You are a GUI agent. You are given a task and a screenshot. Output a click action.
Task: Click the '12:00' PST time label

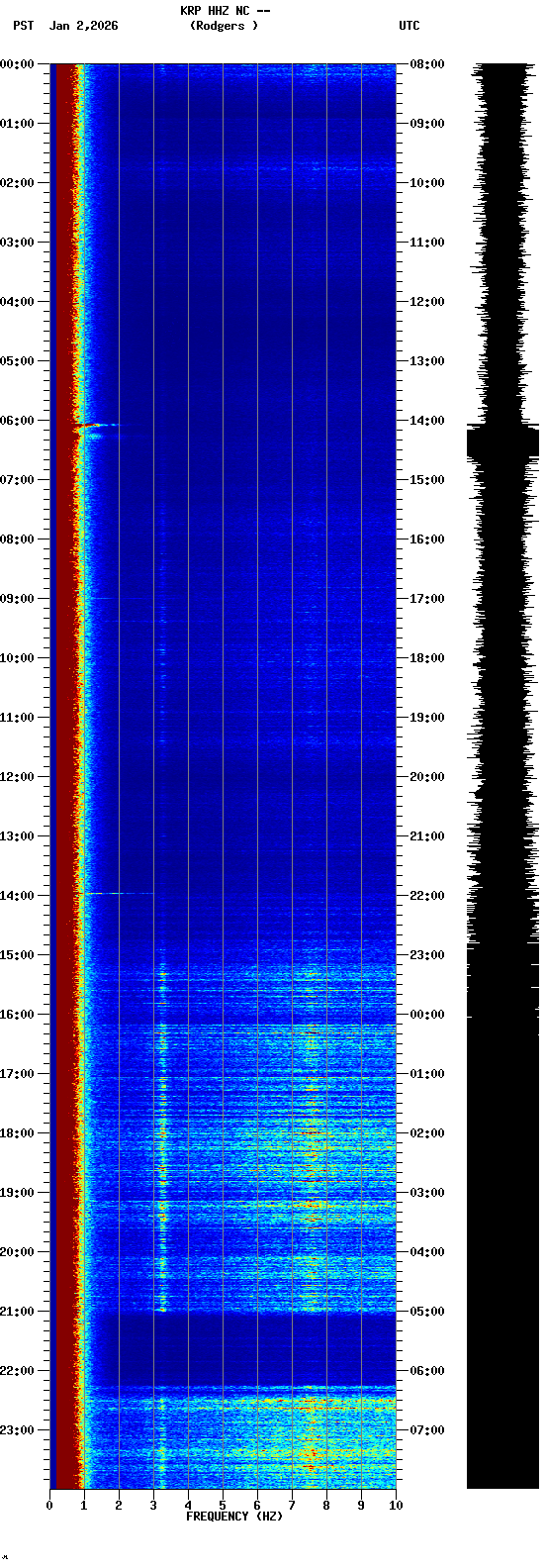(17, 777)
